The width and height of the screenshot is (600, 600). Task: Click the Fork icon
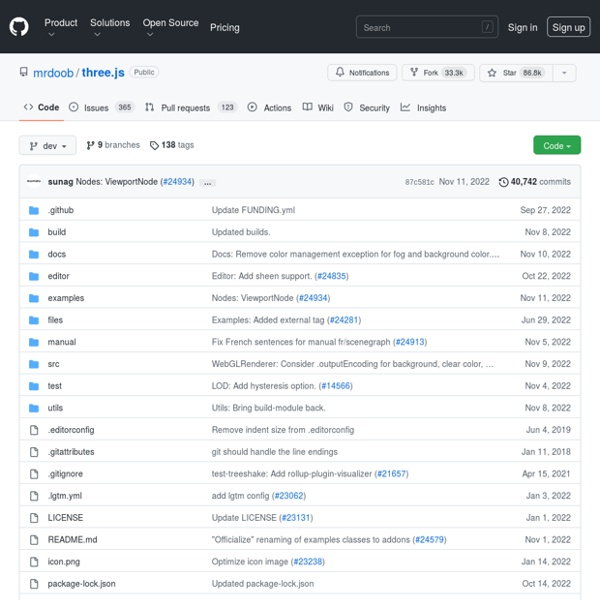[414, 72]
